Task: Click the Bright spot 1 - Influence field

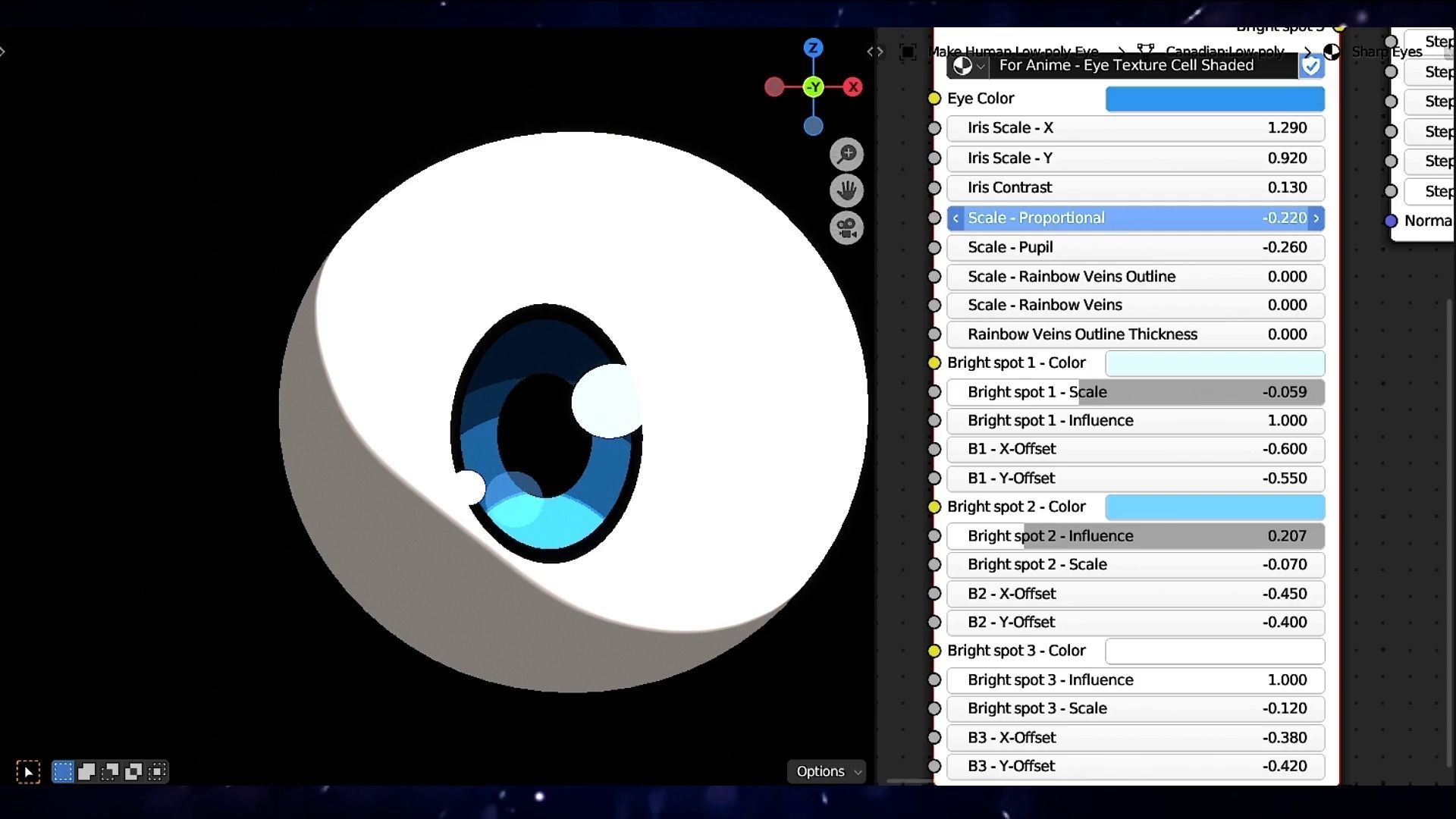Action: 1136,421
